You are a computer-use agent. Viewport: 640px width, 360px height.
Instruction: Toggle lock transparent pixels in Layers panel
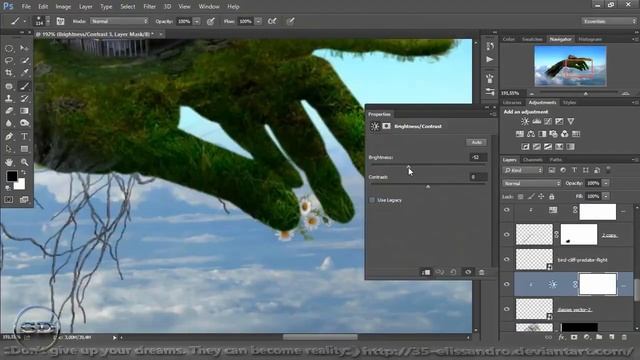(x=520, y=196)
